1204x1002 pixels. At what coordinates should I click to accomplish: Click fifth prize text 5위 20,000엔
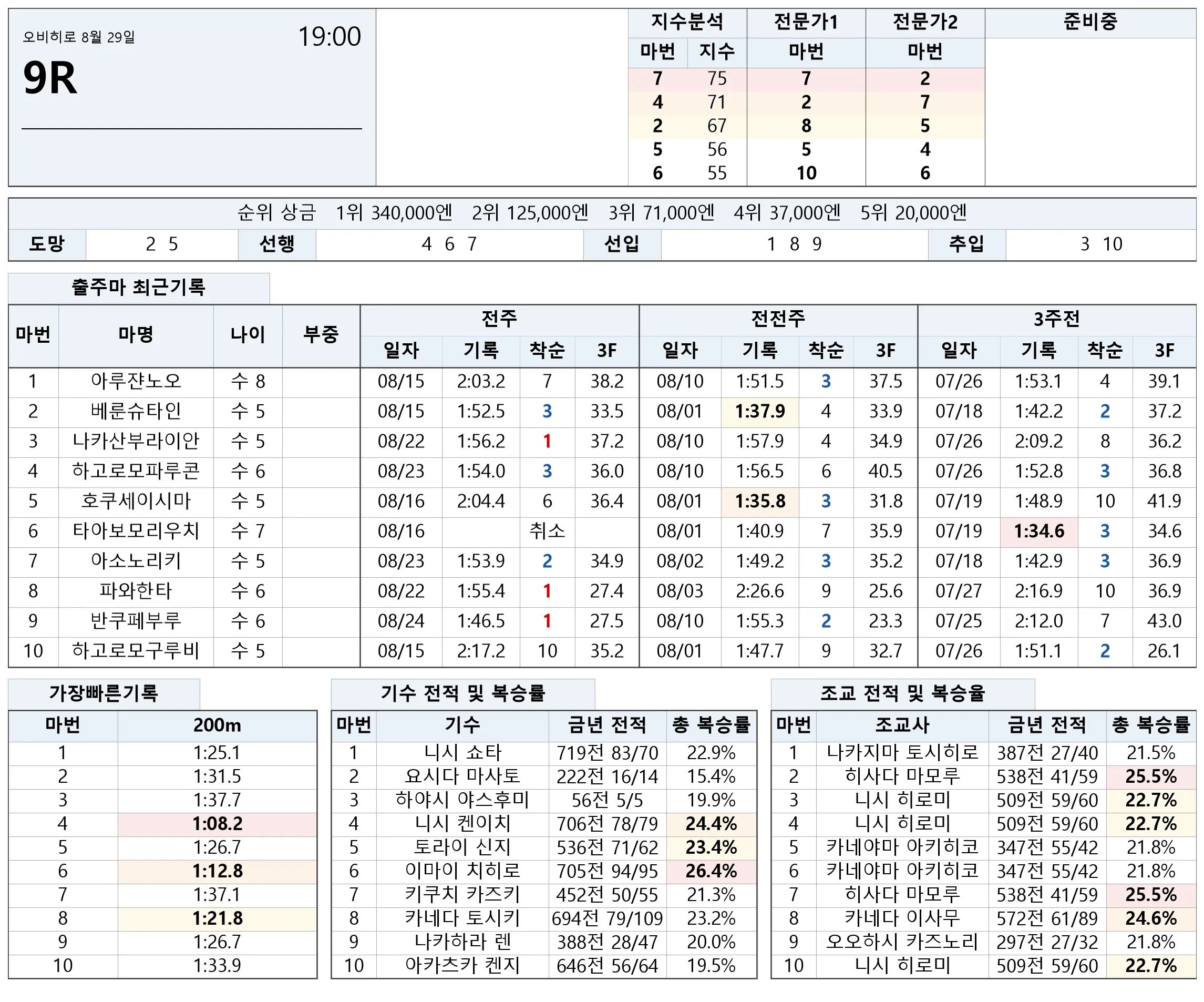913,213
